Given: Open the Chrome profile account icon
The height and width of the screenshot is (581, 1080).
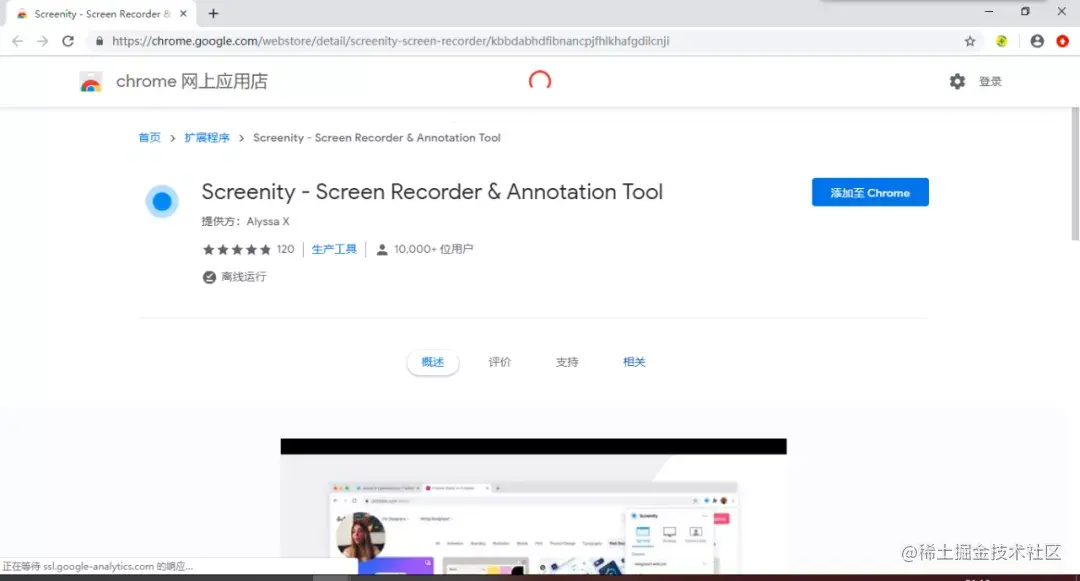Looking at the screenshot, I should click(x=1037, y=41).
